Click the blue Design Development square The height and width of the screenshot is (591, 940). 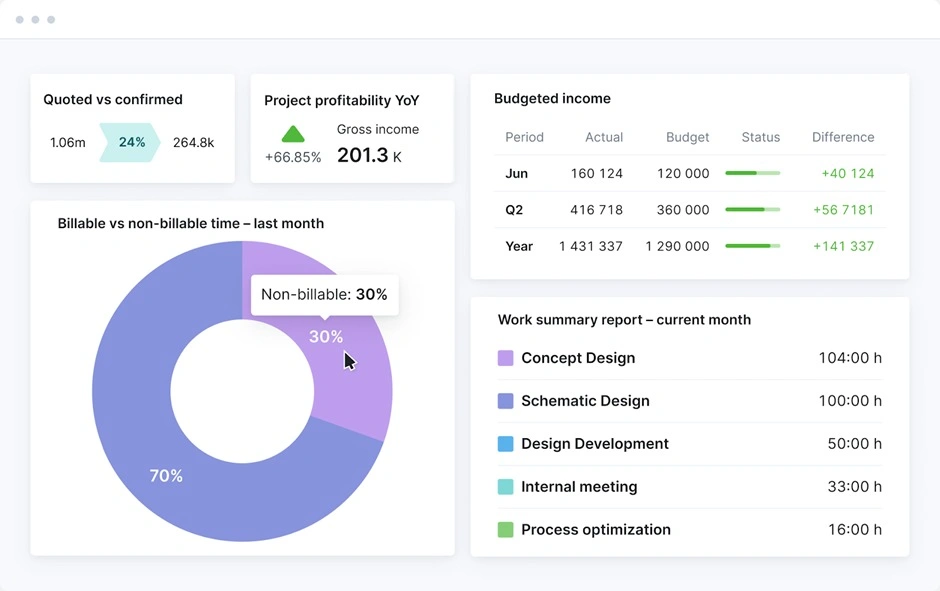coord(506,444)
